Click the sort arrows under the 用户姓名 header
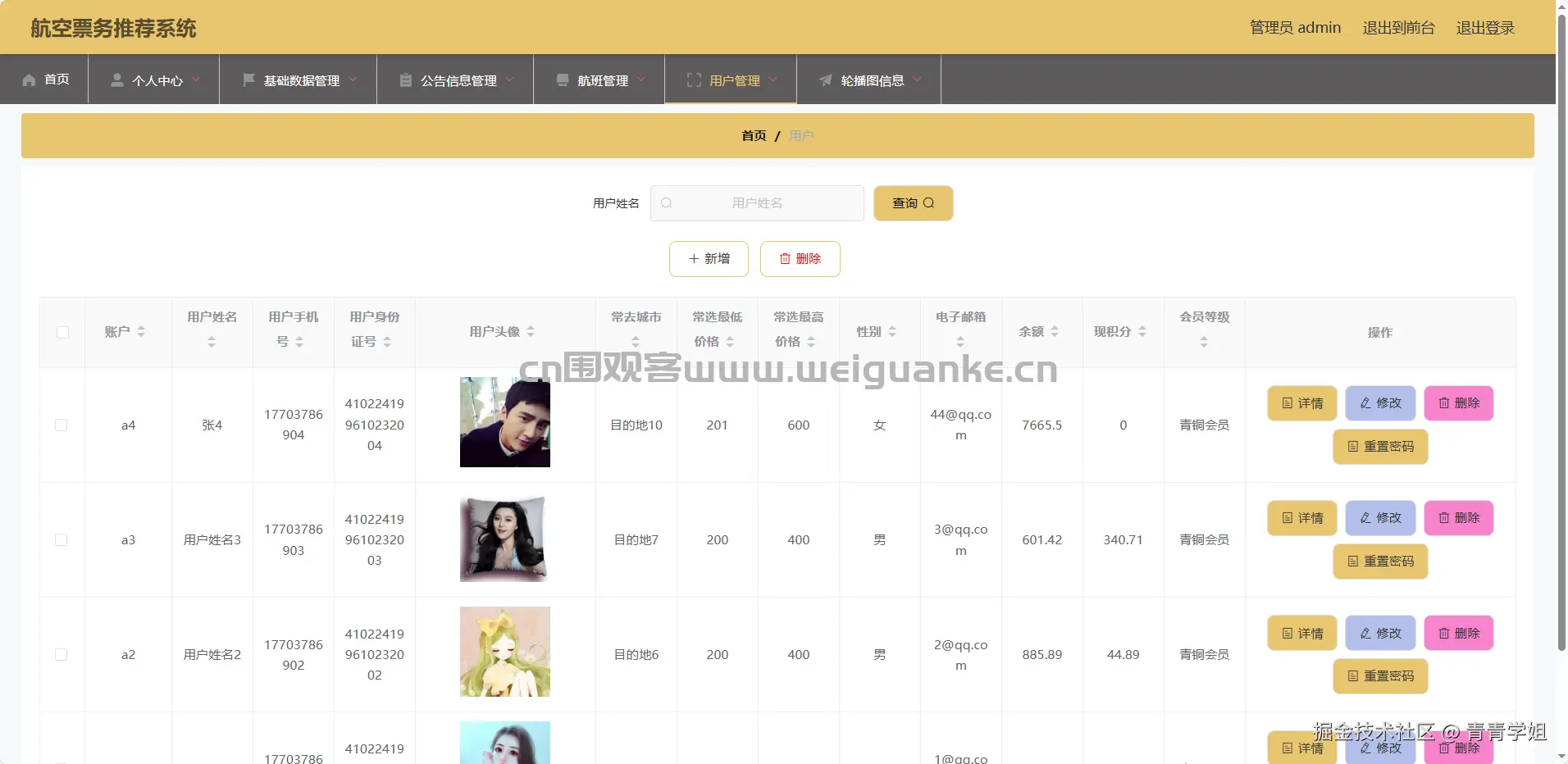The height and width of the screenshot is (764, 1568). [212, 342]
